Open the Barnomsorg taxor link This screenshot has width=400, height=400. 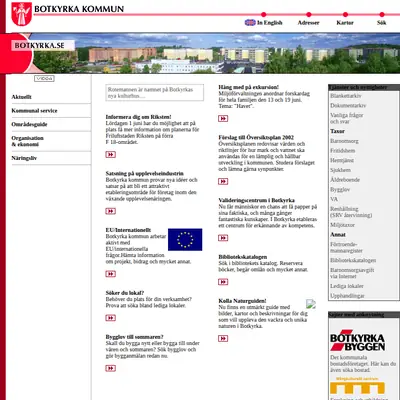344,141
